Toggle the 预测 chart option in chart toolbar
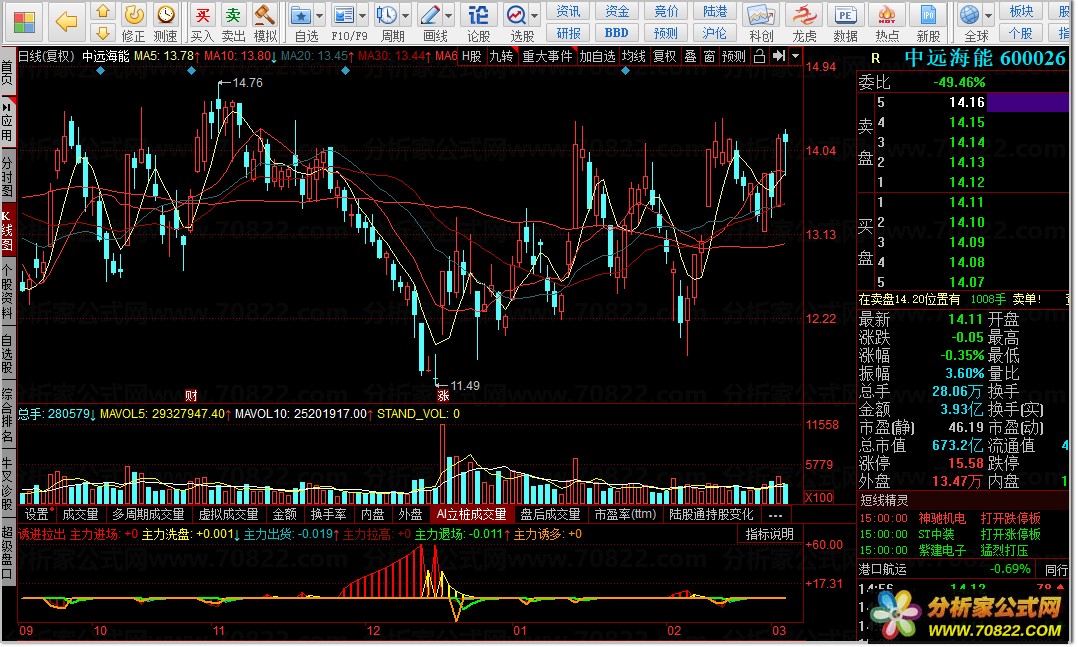 coord(734,56)
